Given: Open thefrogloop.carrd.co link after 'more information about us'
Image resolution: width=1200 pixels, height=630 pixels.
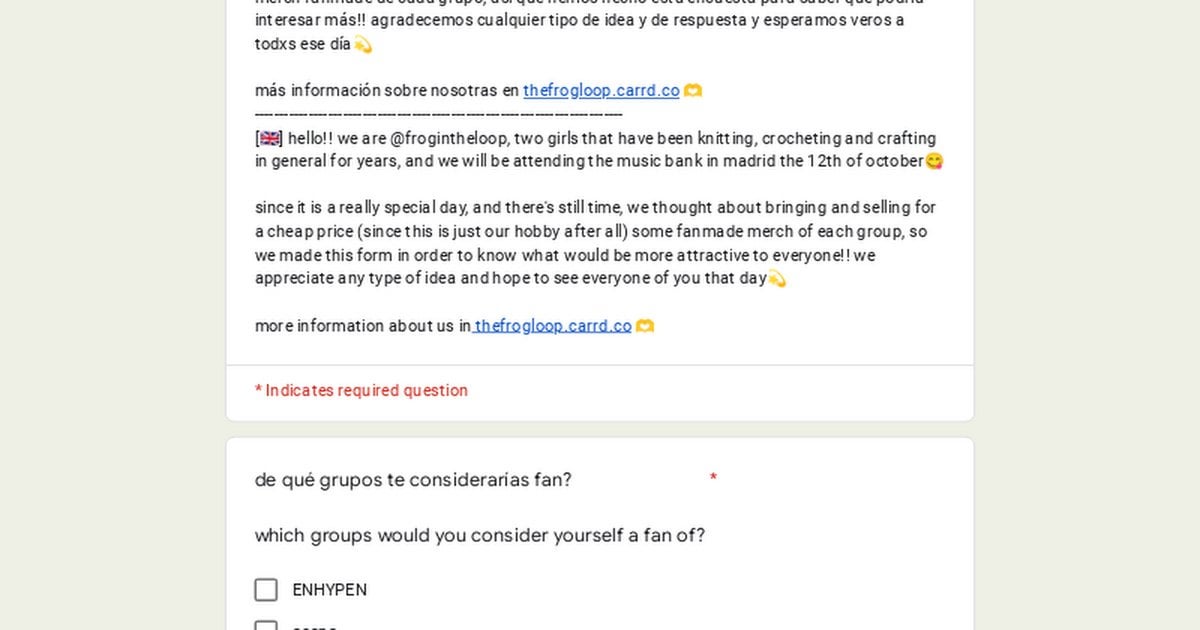Looking at the screenshot, I should click(x=553, y=326).
